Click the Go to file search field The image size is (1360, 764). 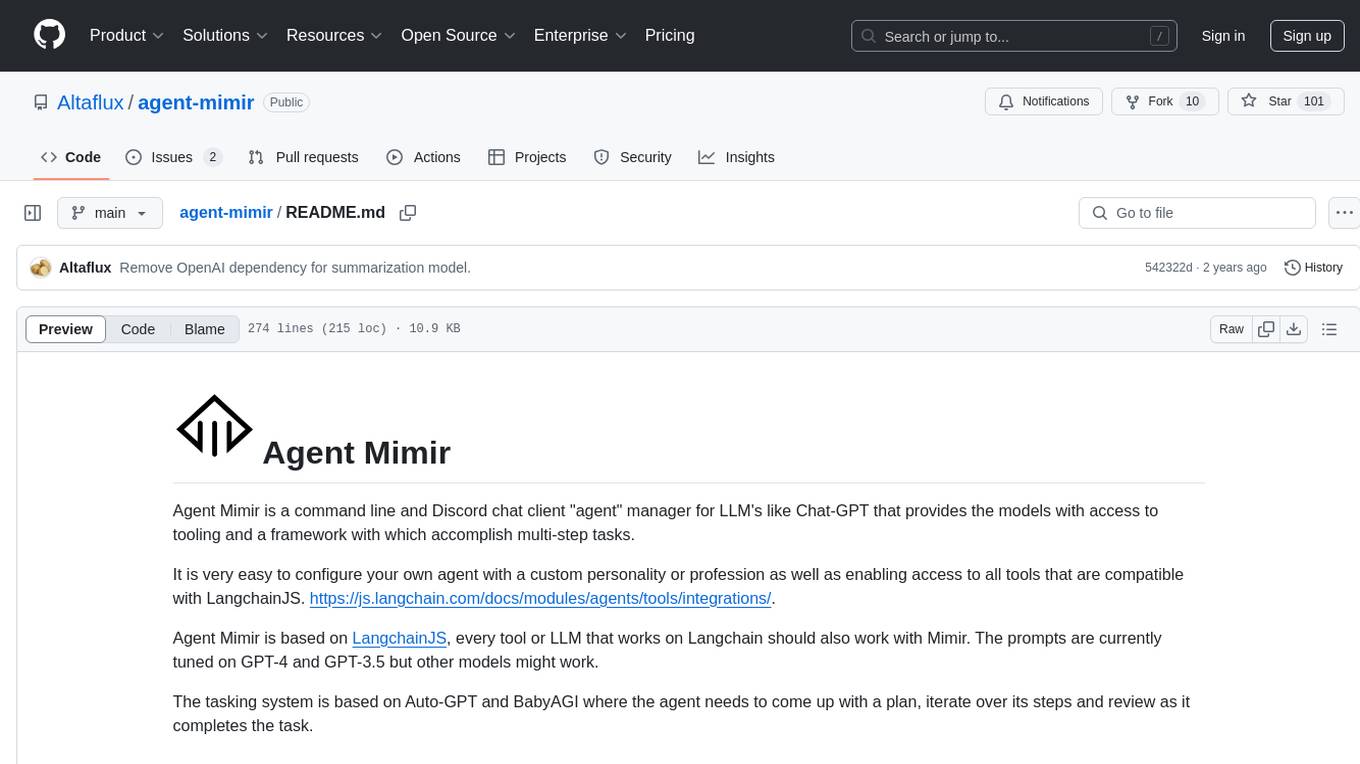1197,213
